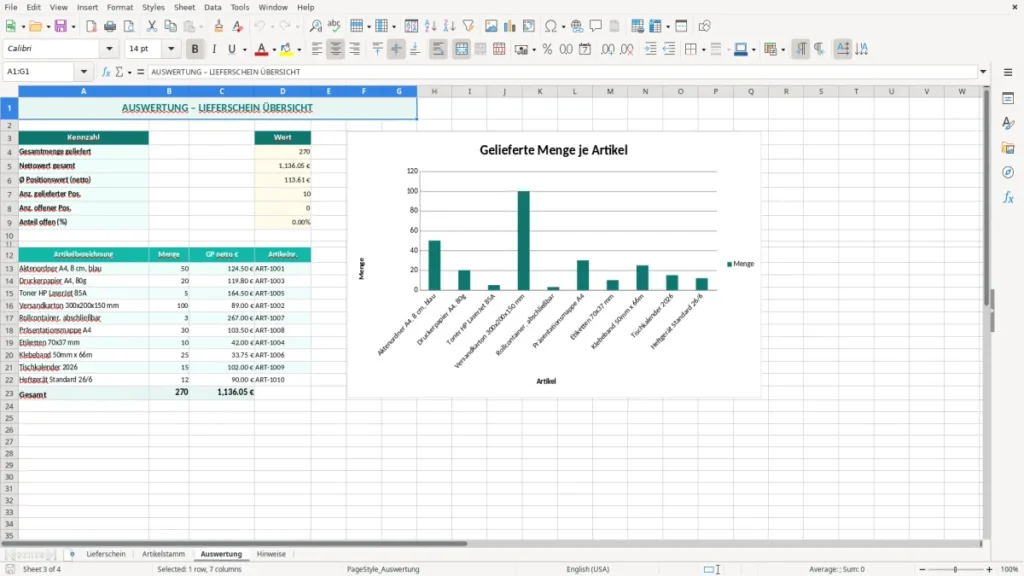Viewport: 1024px width, 576px height.
Task: Open the Format menu
Action: pyautogui.click(x=120, y=7)
